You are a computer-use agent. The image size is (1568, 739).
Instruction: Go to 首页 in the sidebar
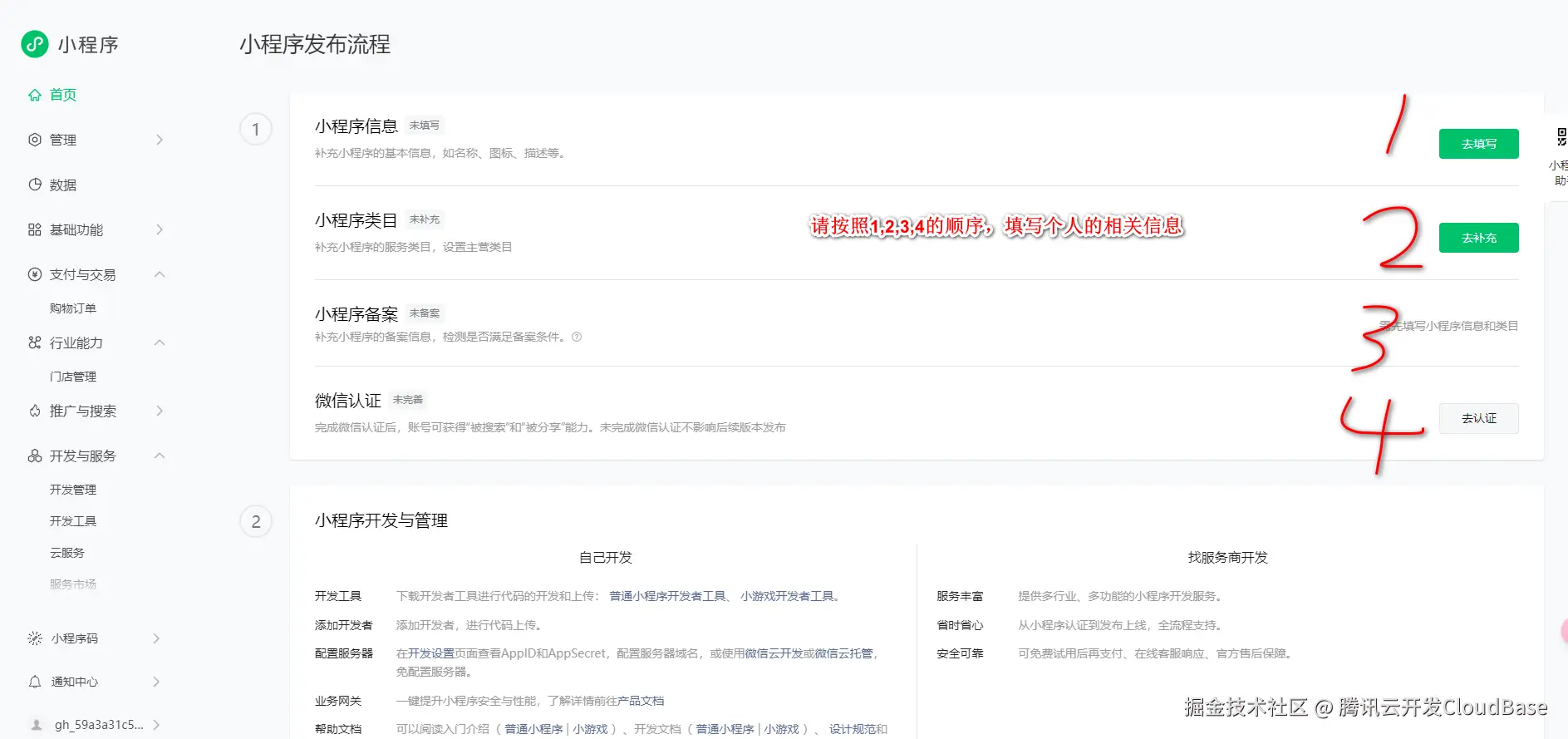(x=63, y=95)
